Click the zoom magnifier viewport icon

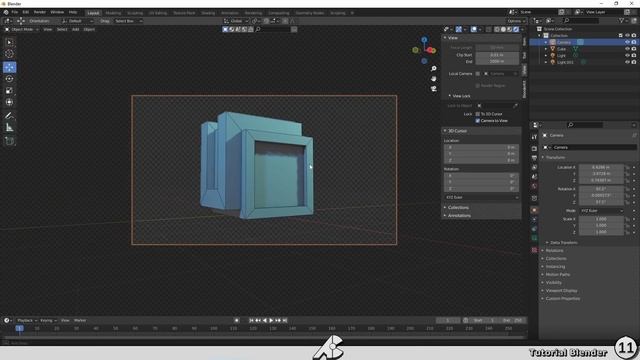coord(433,69)
